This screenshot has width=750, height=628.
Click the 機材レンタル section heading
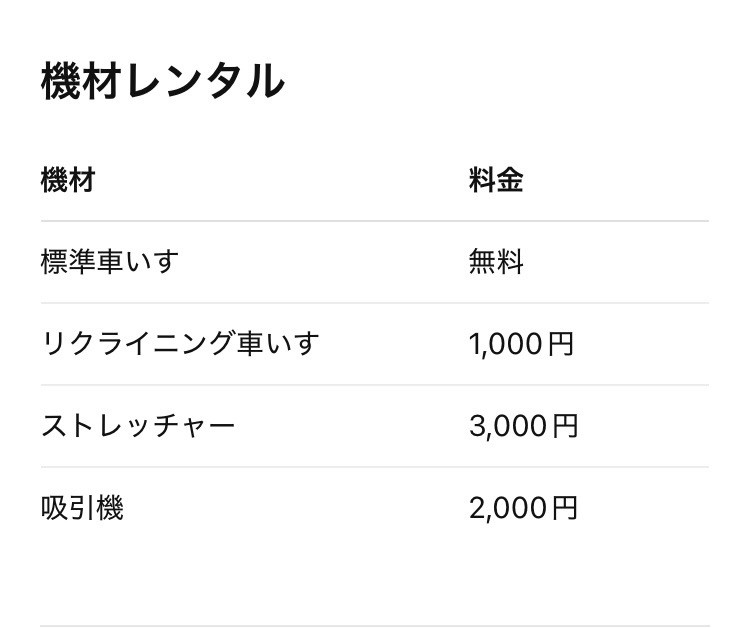[162, 82]
